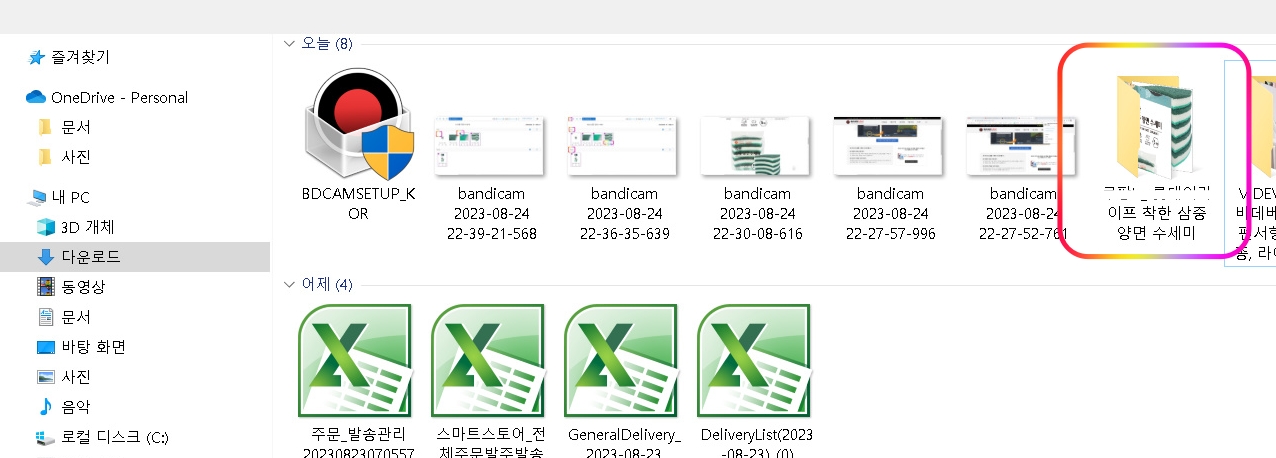
Task: Select bandicam 2023-08-24 22-27-57-996 thumbnail
Action: point(889,146)
